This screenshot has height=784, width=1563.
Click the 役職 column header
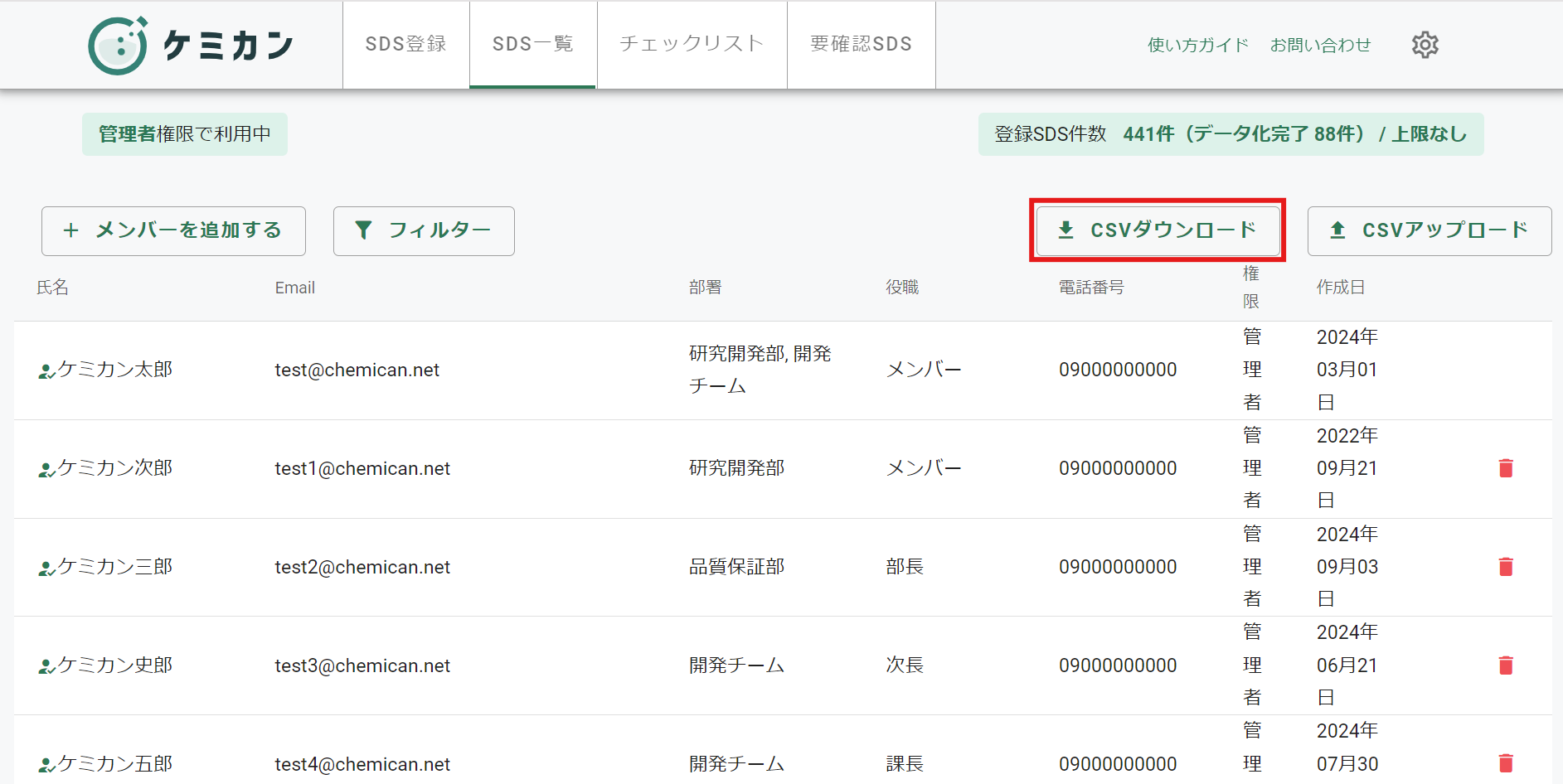point(902,288)
